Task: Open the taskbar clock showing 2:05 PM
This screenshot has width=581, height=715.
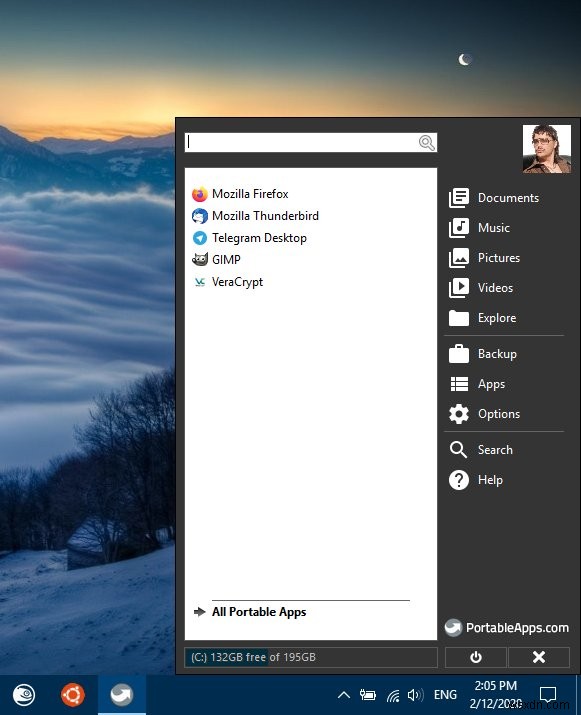Action: click(x=496, y=695)
